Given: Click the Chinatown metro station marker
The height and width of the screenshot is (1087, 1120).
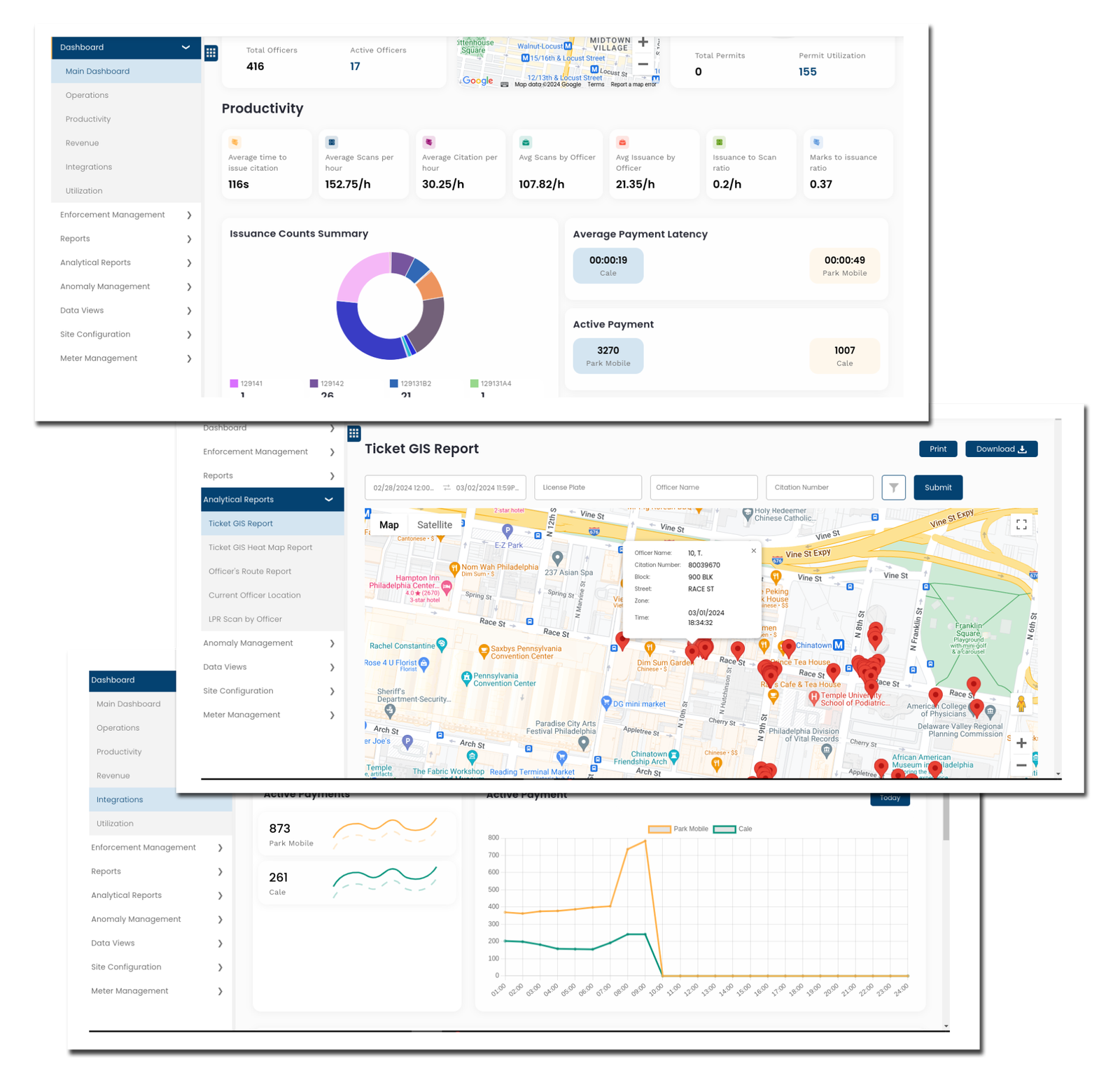Looking at the screenshot, I should [x=839, y=645].
